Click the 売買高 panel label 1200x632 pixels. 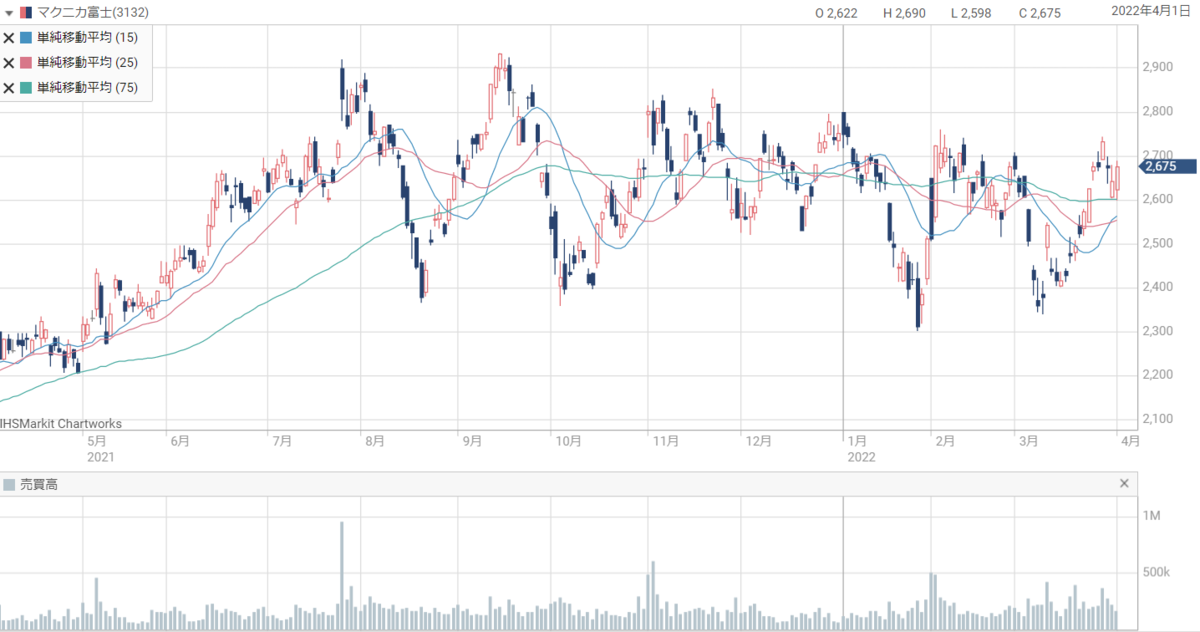[40, 484]
